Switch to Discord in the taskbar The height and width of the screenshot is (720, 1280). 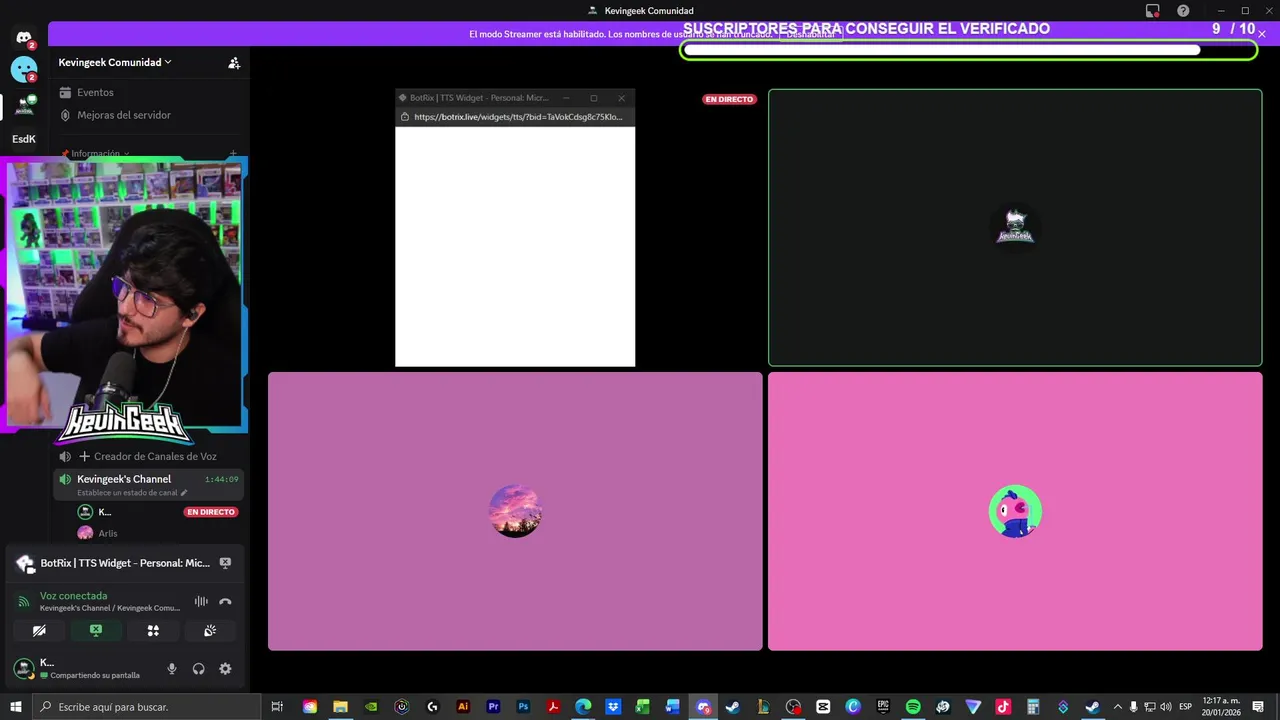(x=703, y=707)
